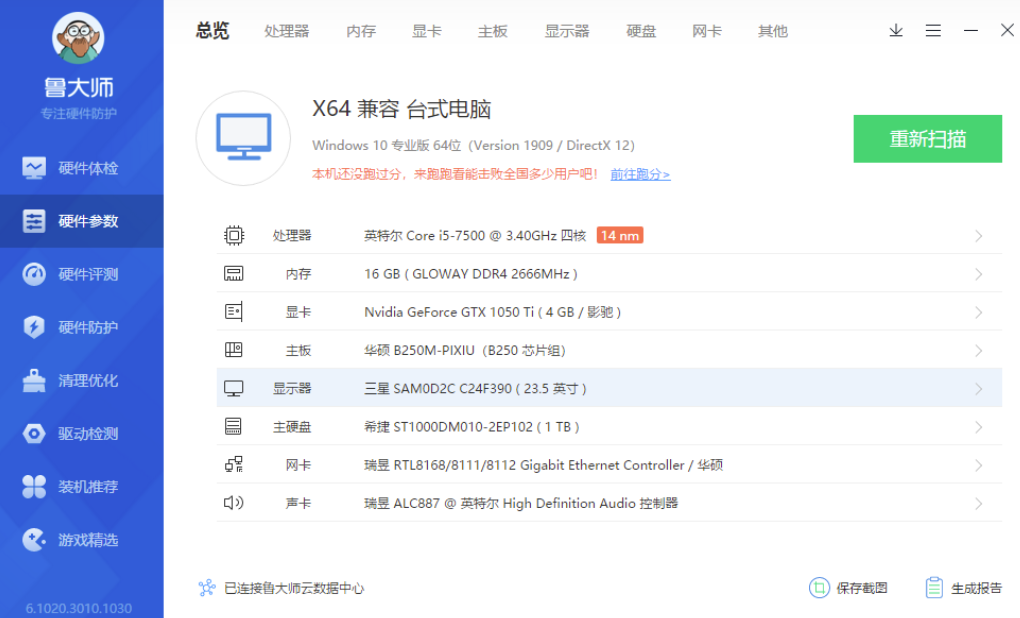The width and height of the screenshot is (1020, 618).
Task: Click Nvidia GeForce GTX 1050 Ti text
Action: [x=492, y=312]
